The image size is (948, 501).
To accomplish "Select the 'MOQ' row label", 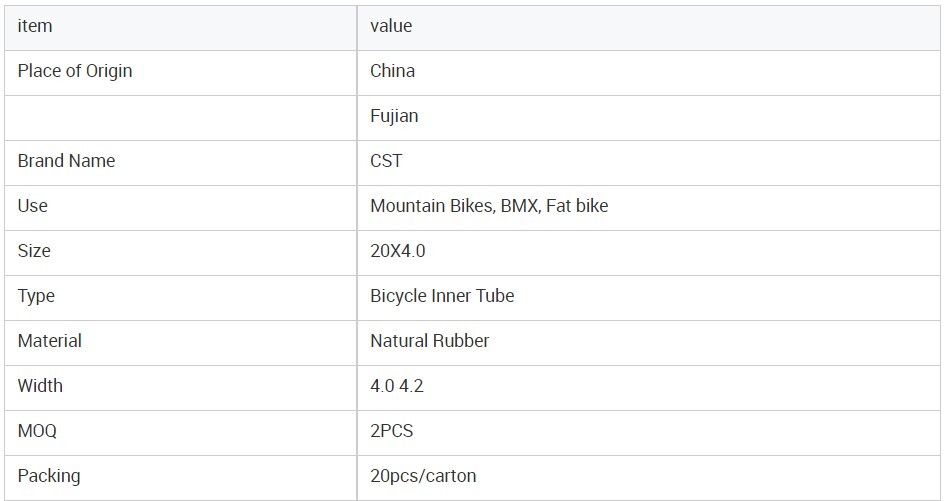I will [37, 431].
